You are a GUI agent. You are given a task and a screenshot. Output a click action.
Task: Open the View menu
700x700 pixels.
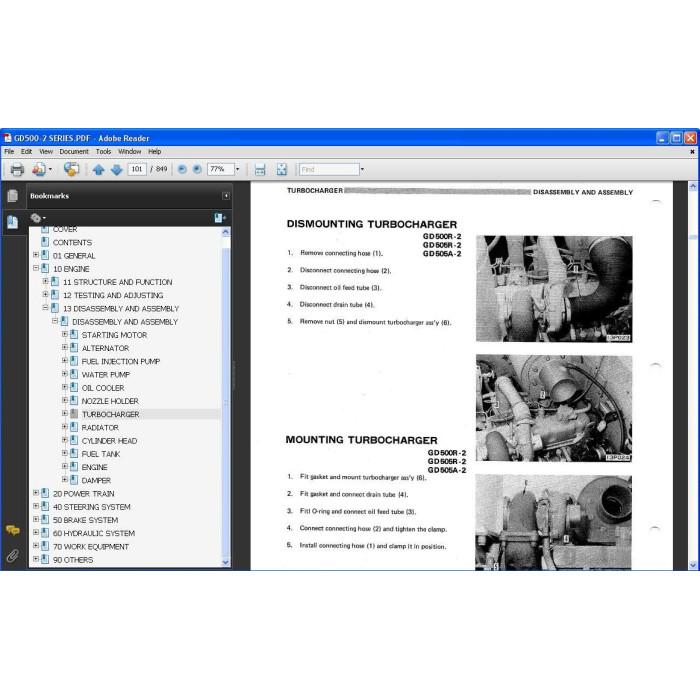click(46, 152)
